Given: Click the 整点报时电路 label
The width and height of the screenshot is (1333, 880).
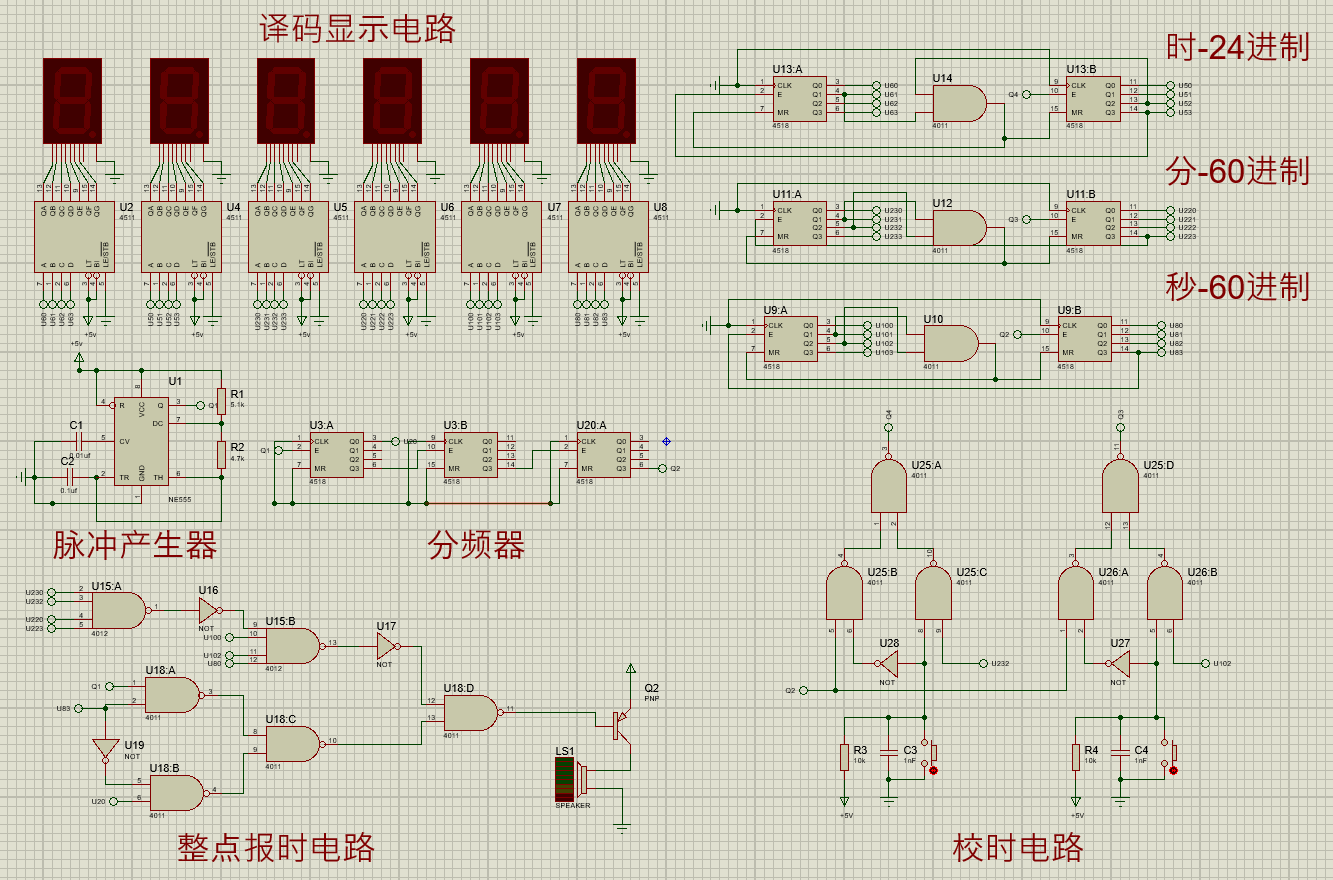Looking at the screenshot, I should (276, 847).
